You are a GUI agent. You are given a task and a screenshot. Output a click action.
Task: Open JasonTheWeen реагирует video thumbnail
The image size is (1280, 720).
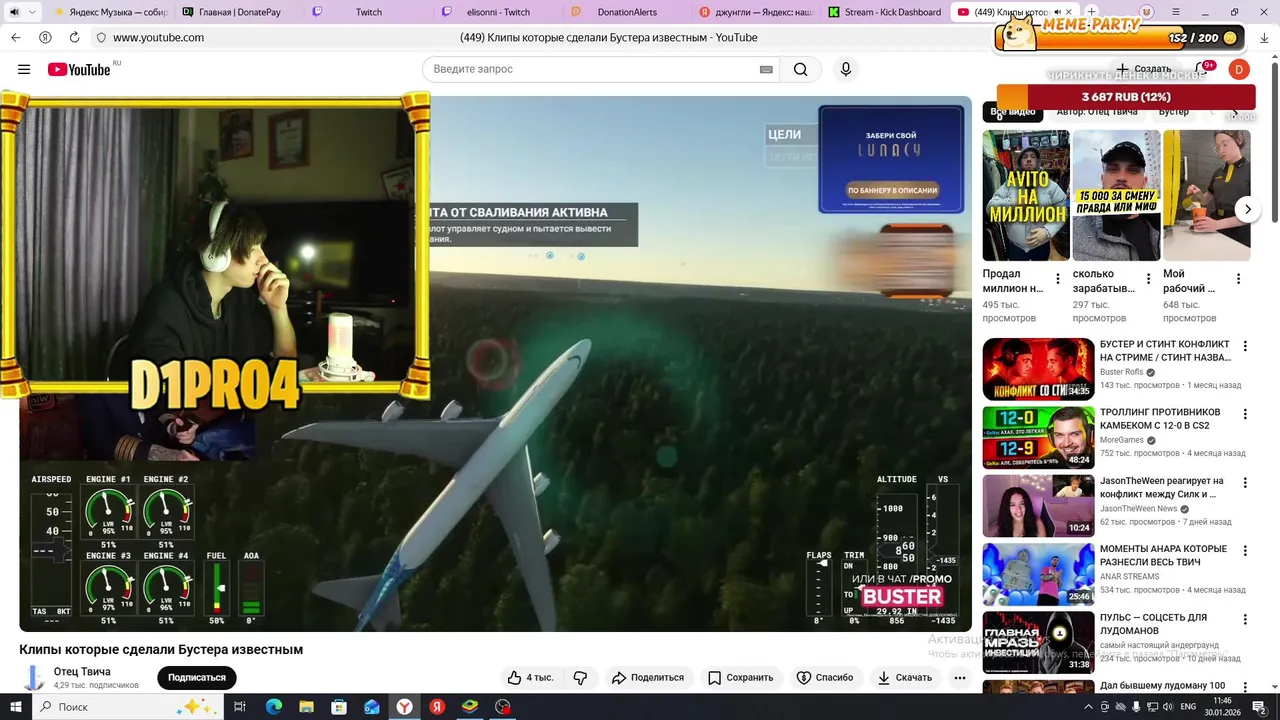tap(1038, 506)
